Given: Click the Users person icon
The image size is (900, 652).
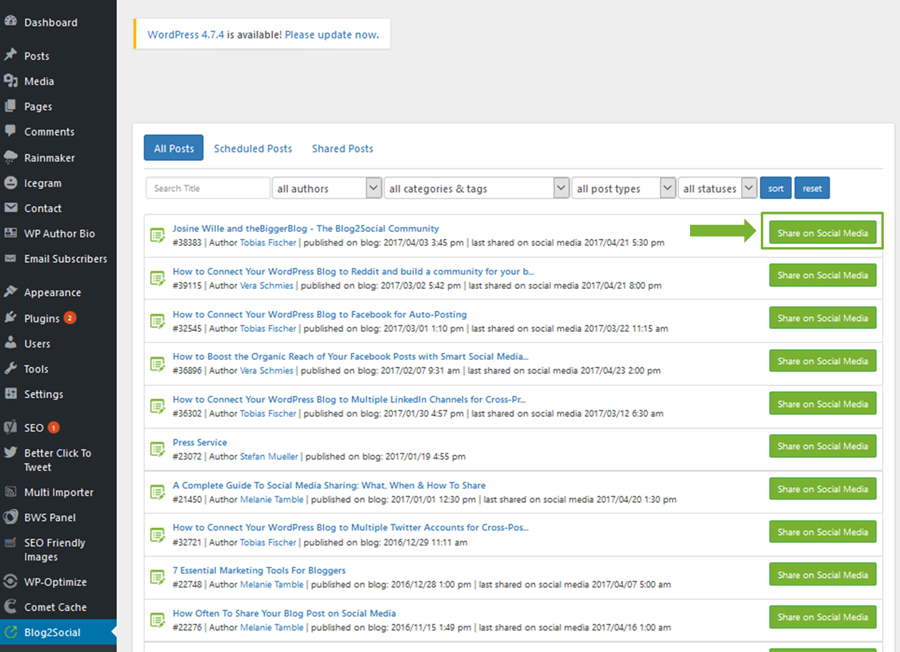Looking at the screenshot, I should click(x=10, y=343).
